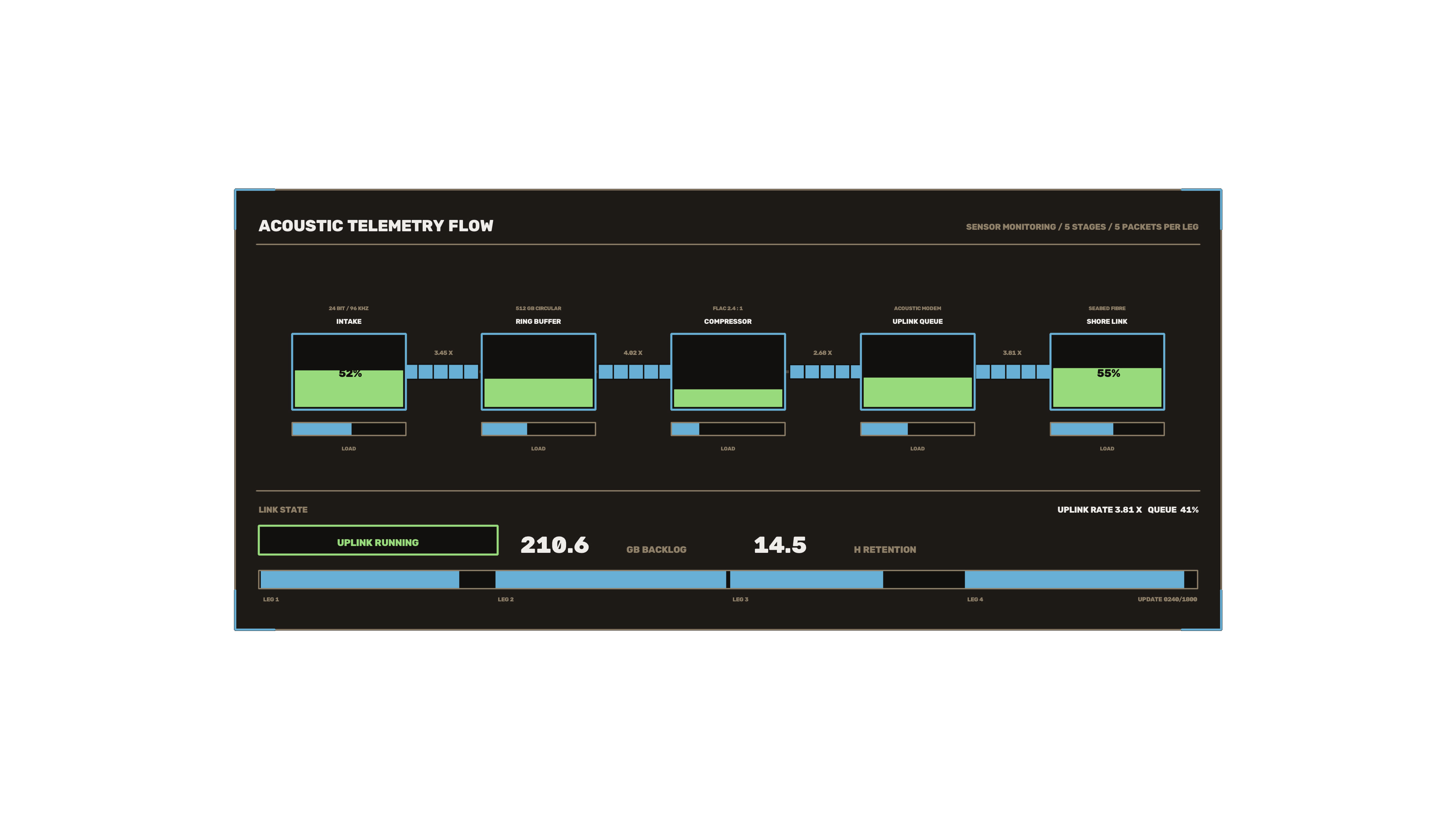Click the 'LEG 4' label

click(975, 599)
